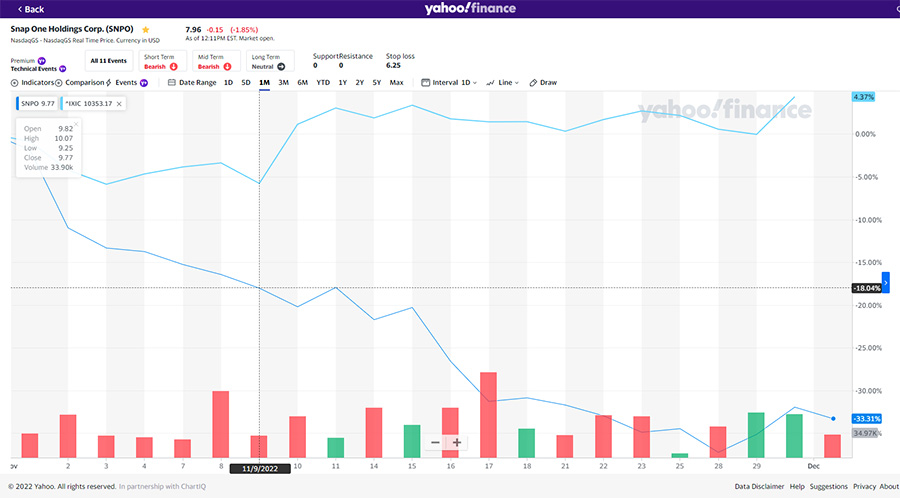Image resolution: width=900 pixels, height=498 pixels.
Task: Select the 1D date range
Action: click(228, 83)
